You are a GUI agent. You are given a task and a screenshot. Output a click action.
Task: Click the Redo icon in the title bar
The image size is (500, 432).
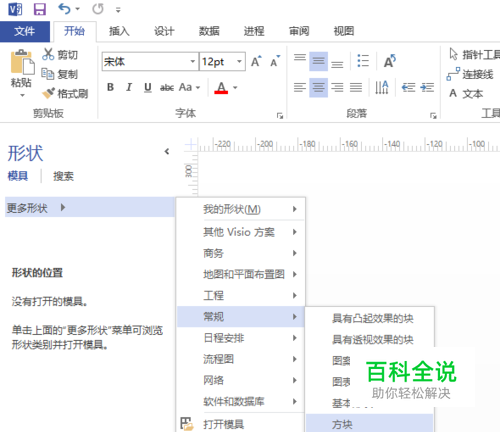98,9
